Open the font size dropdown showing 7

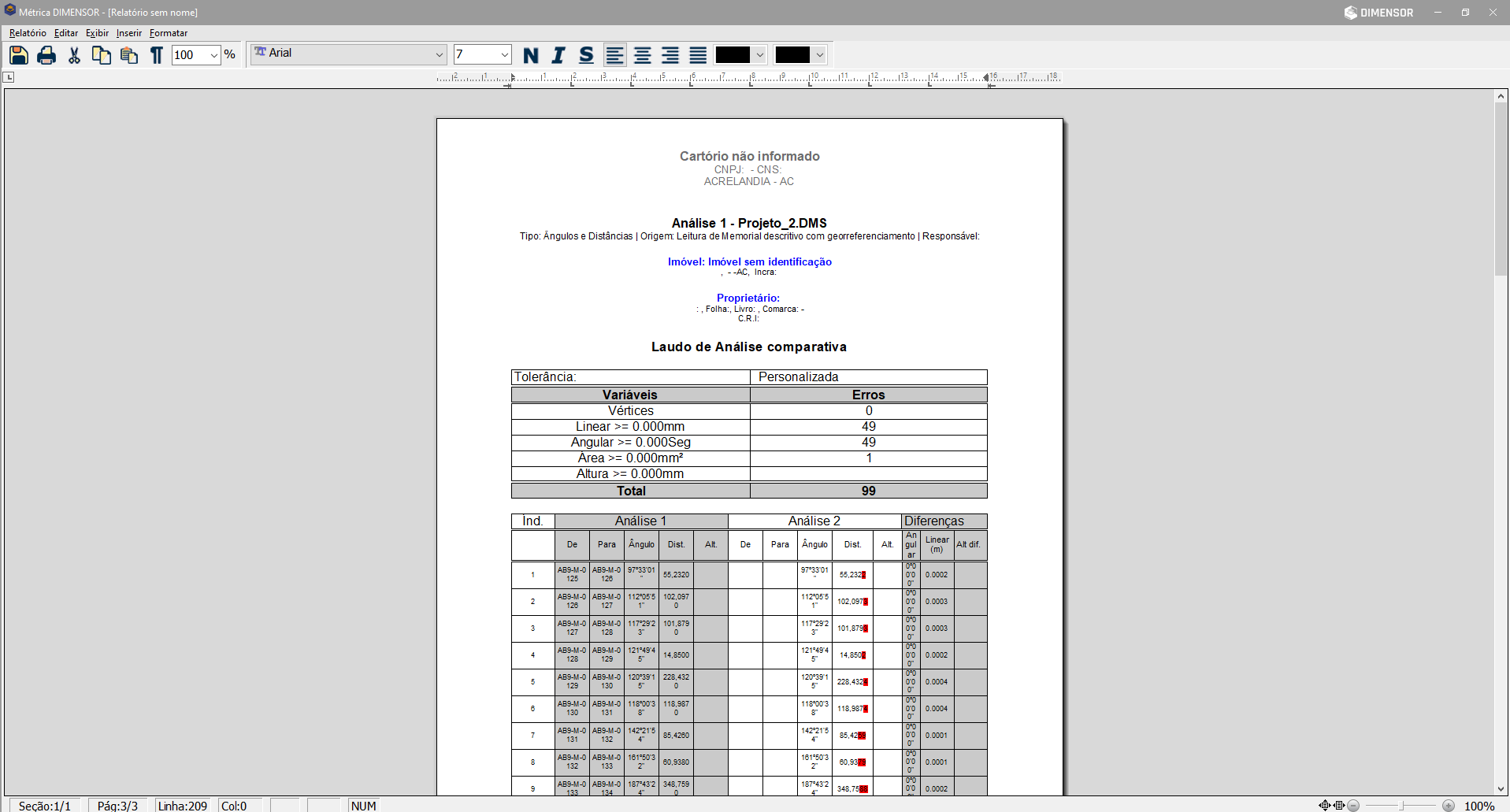(504, 55)
